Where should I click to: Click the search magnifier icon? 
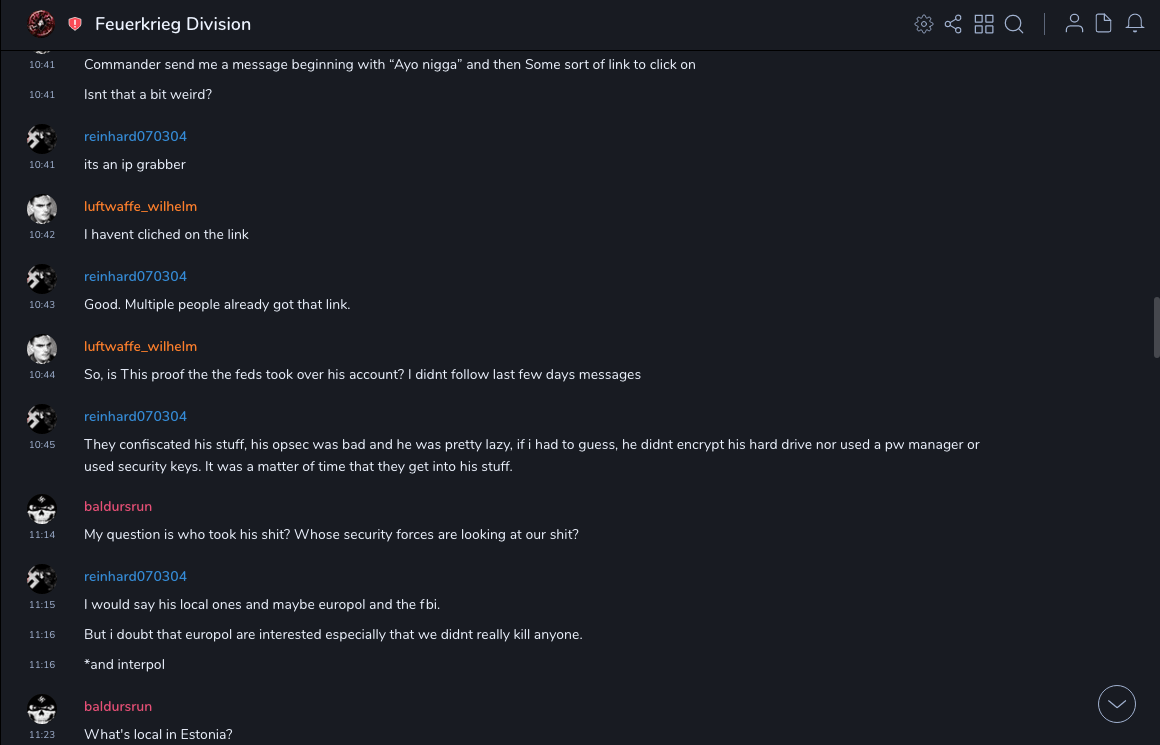1014,24
